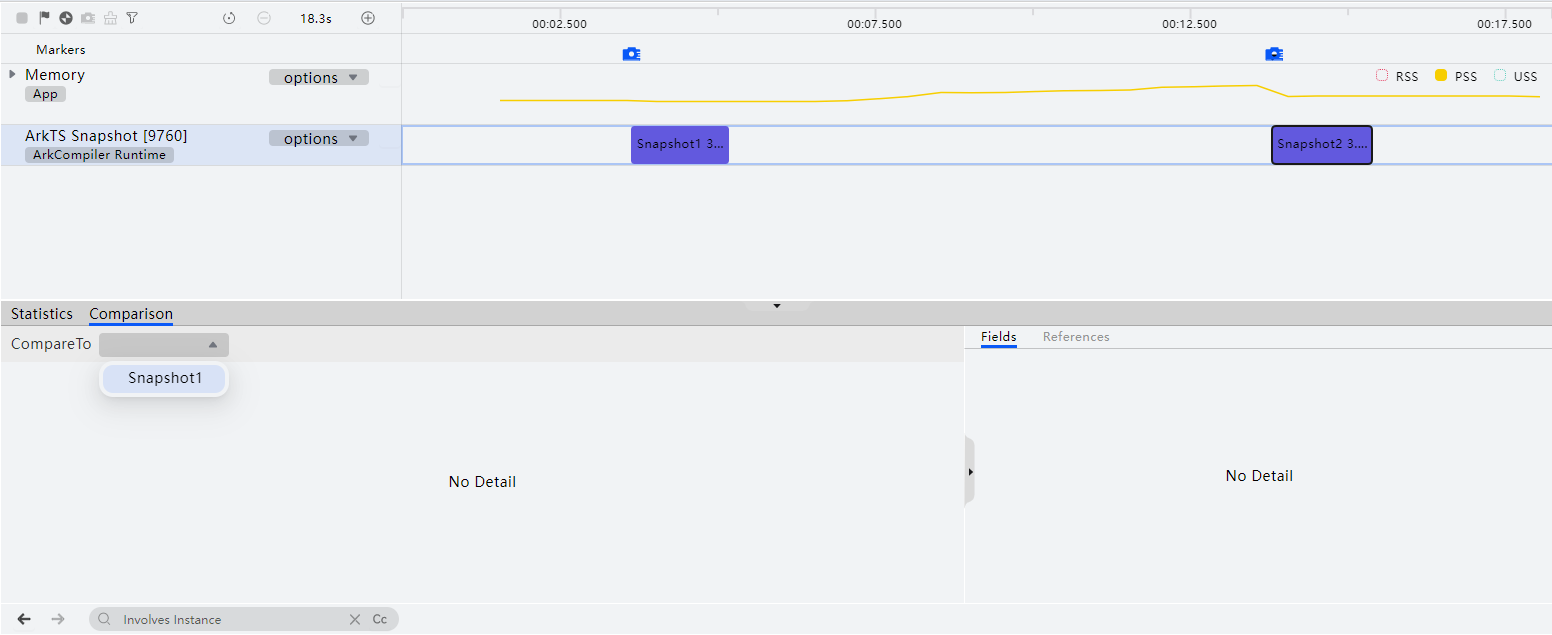Screen dimensions: 1552x635
Task: Click the second camera marker near 00:12.500
Action: (1273, 54)
